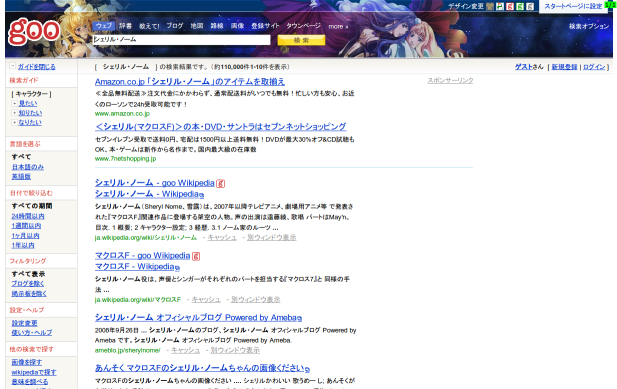The width and height of the screenshot is (617, 389).
Task: Open the 見たい guide link
Action: tap(28, 103)
